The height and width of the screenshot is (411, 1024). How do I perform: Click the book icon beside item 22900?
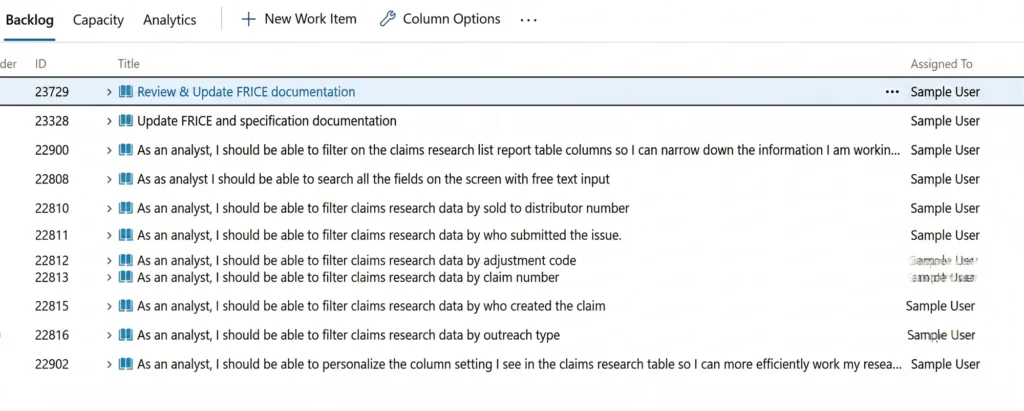tap(125, 150)
